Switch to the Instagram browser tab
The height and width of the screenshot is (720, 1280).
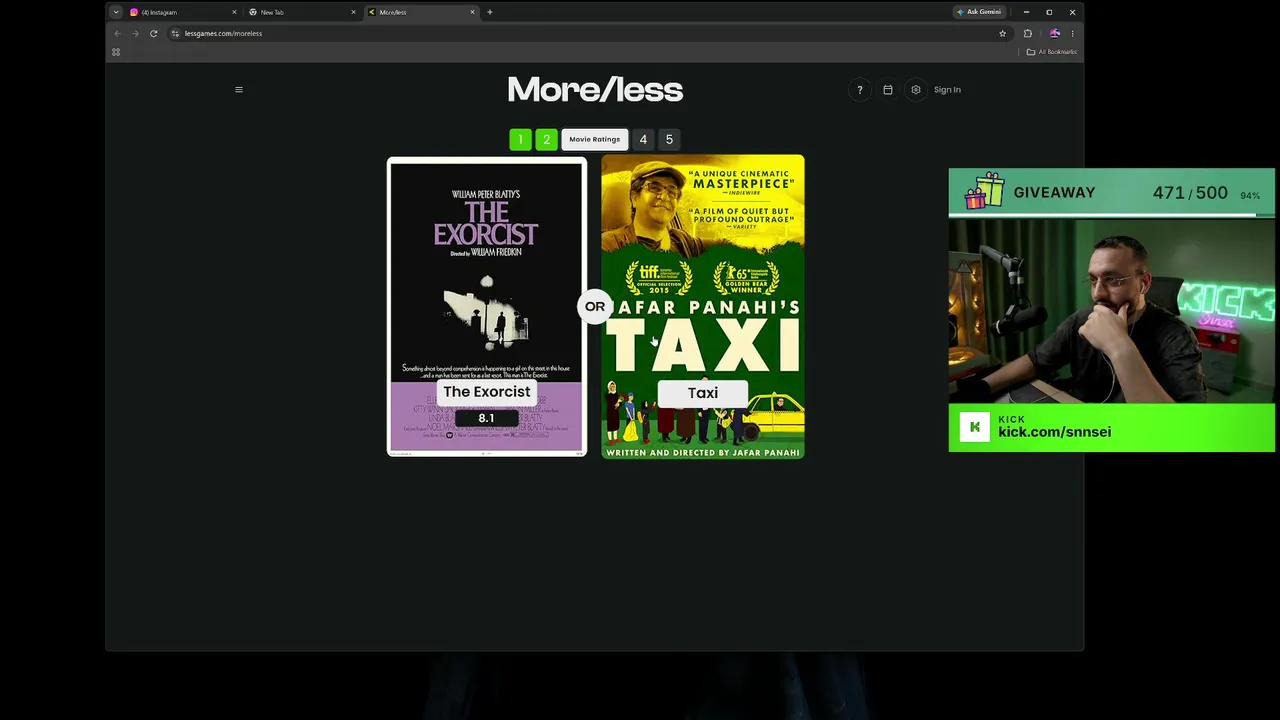180,12
